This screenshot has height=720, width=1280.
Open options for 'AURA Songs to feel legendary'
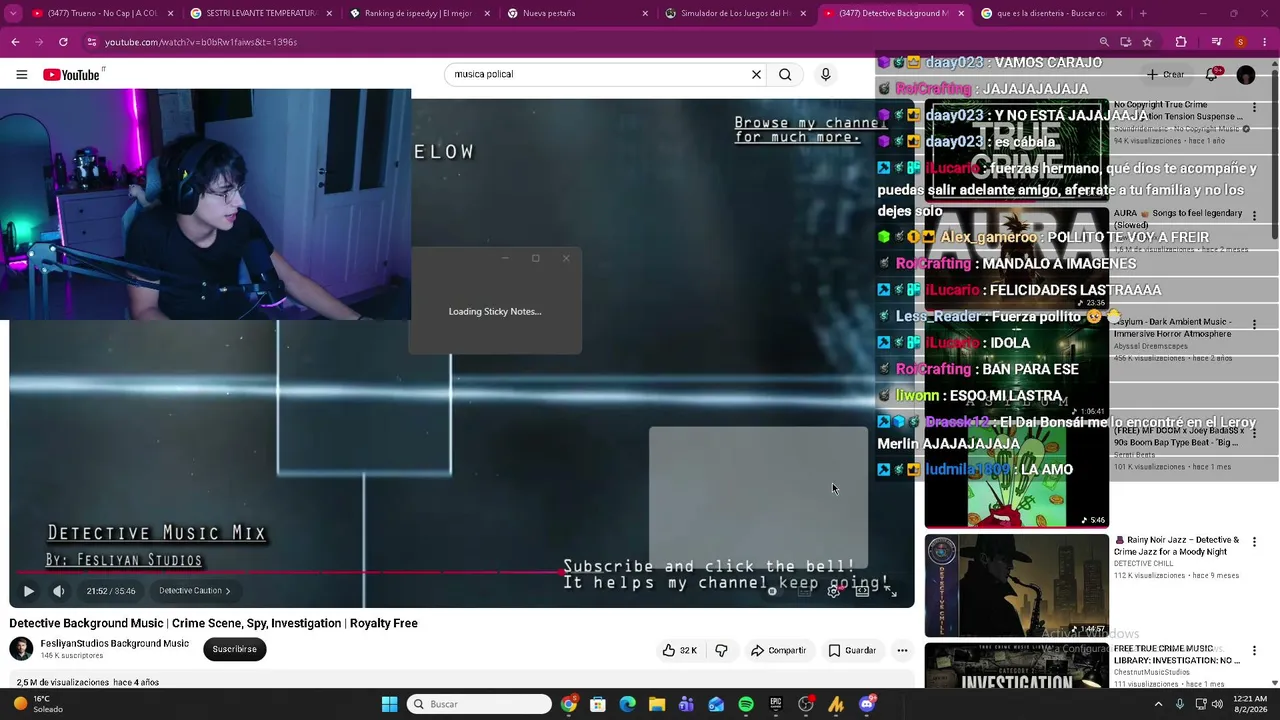(1254, 215)
